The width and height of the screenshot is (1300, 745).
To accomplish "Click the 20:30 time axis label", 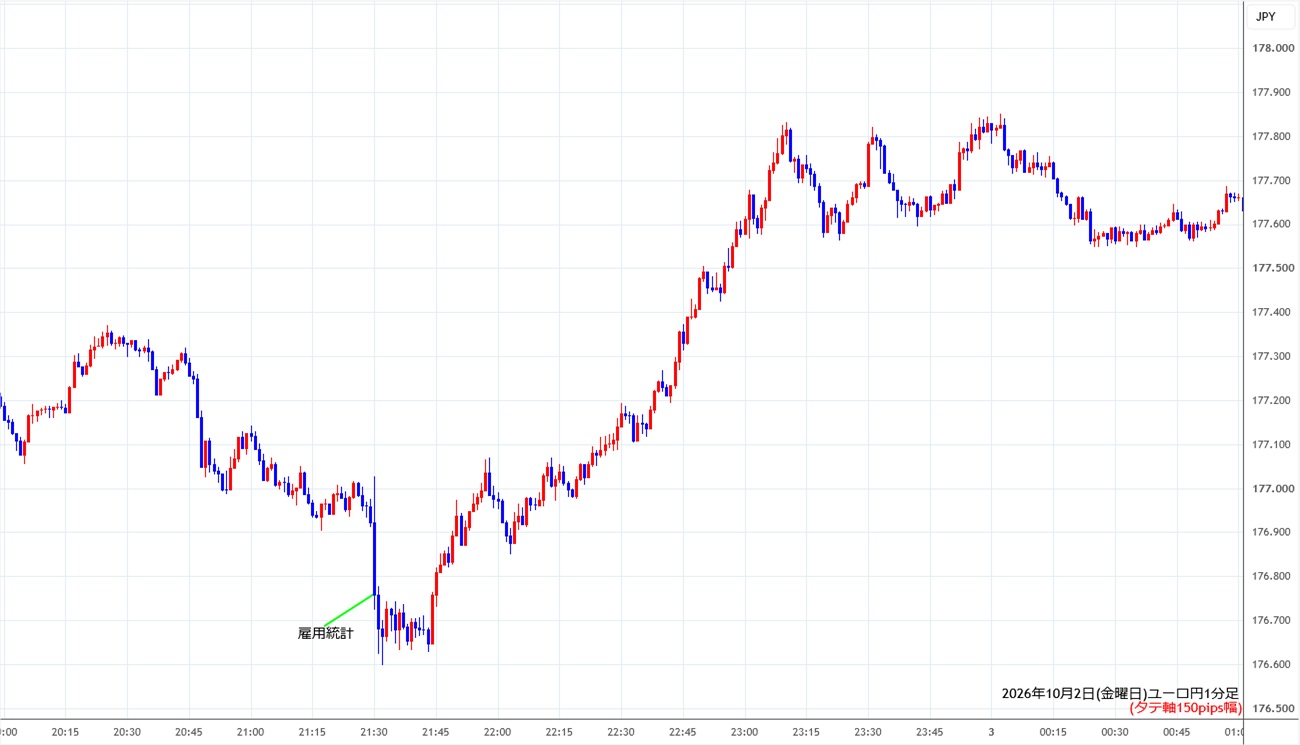I will (x=127, y=732).
